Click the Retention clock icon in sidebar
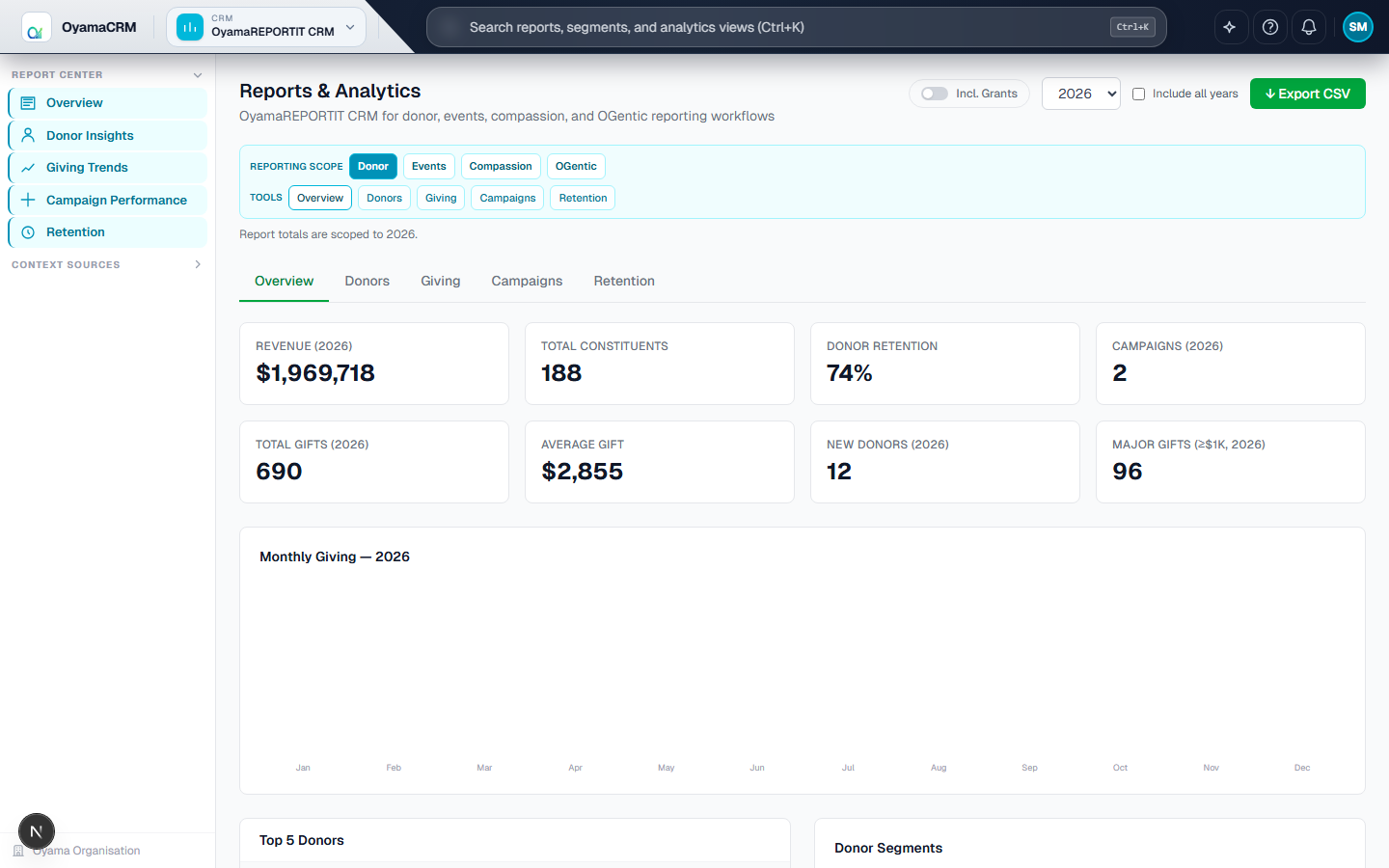The image size is (1389, 868). pyautogui.click(x=28, y=232)
